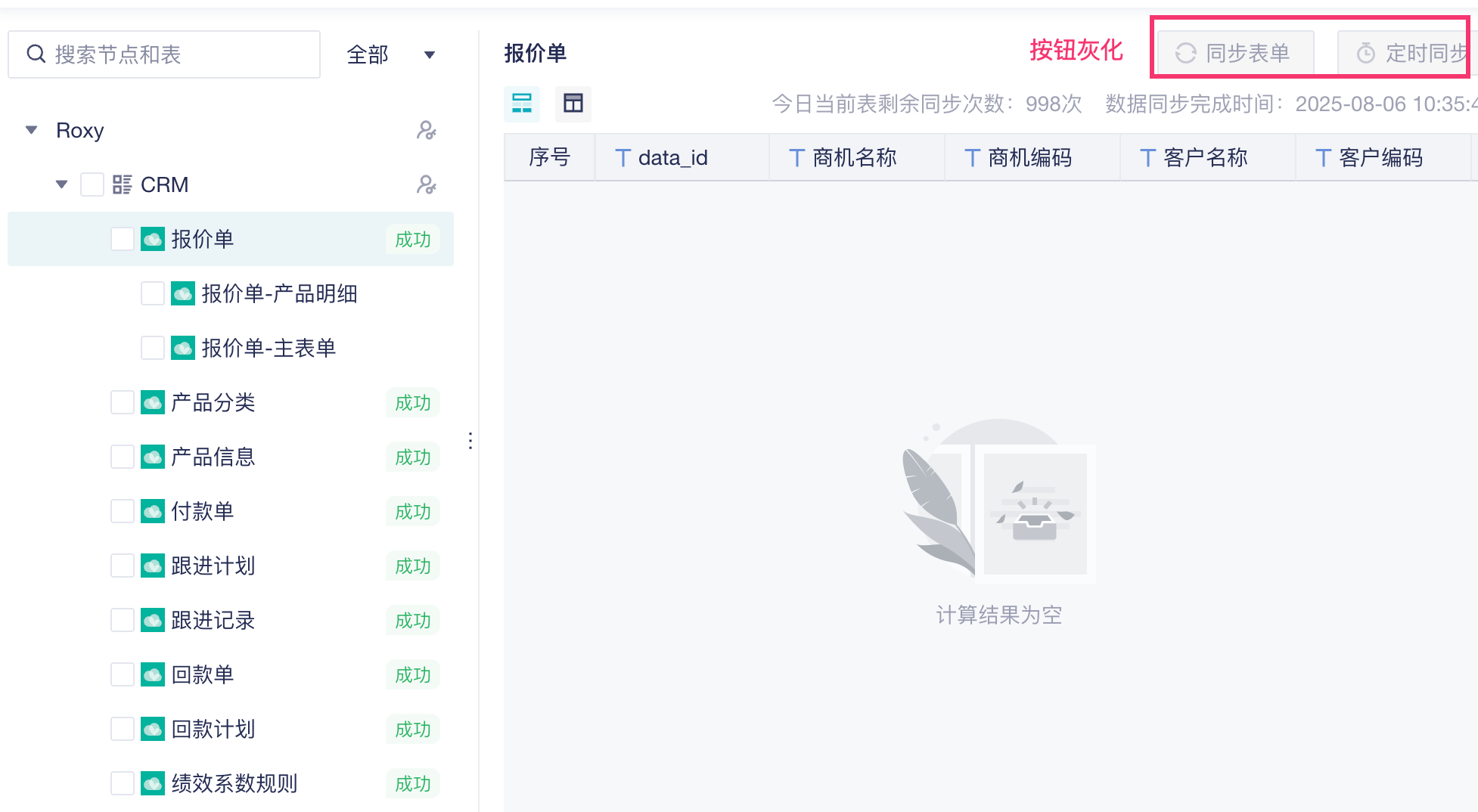Tick the 报价单-主表单 checkbox
This screenshot has height=812, width=1478.
(x=153, y=348)
